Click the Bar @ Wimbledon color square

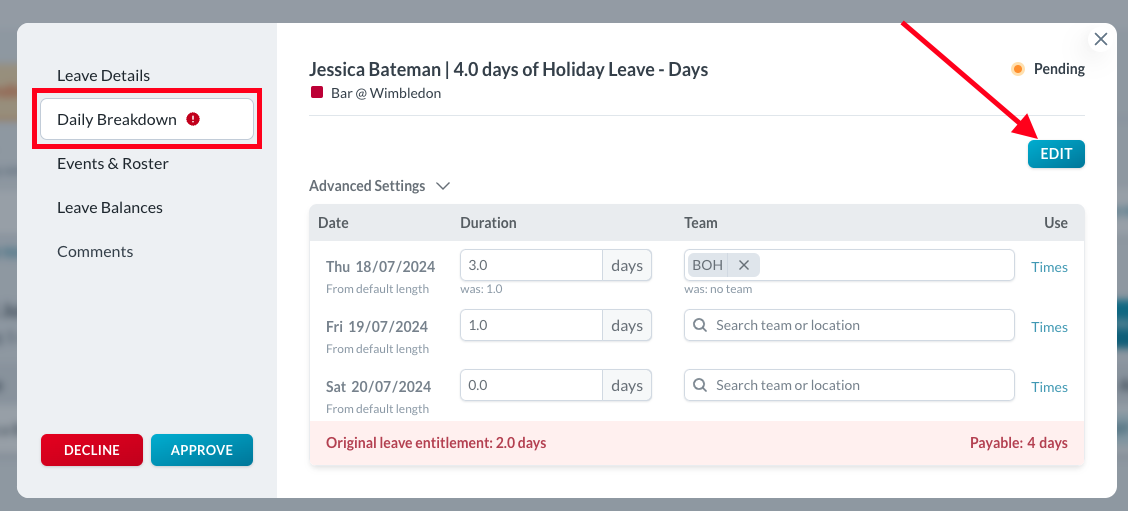pyautogui.click(x=317, y=93)
